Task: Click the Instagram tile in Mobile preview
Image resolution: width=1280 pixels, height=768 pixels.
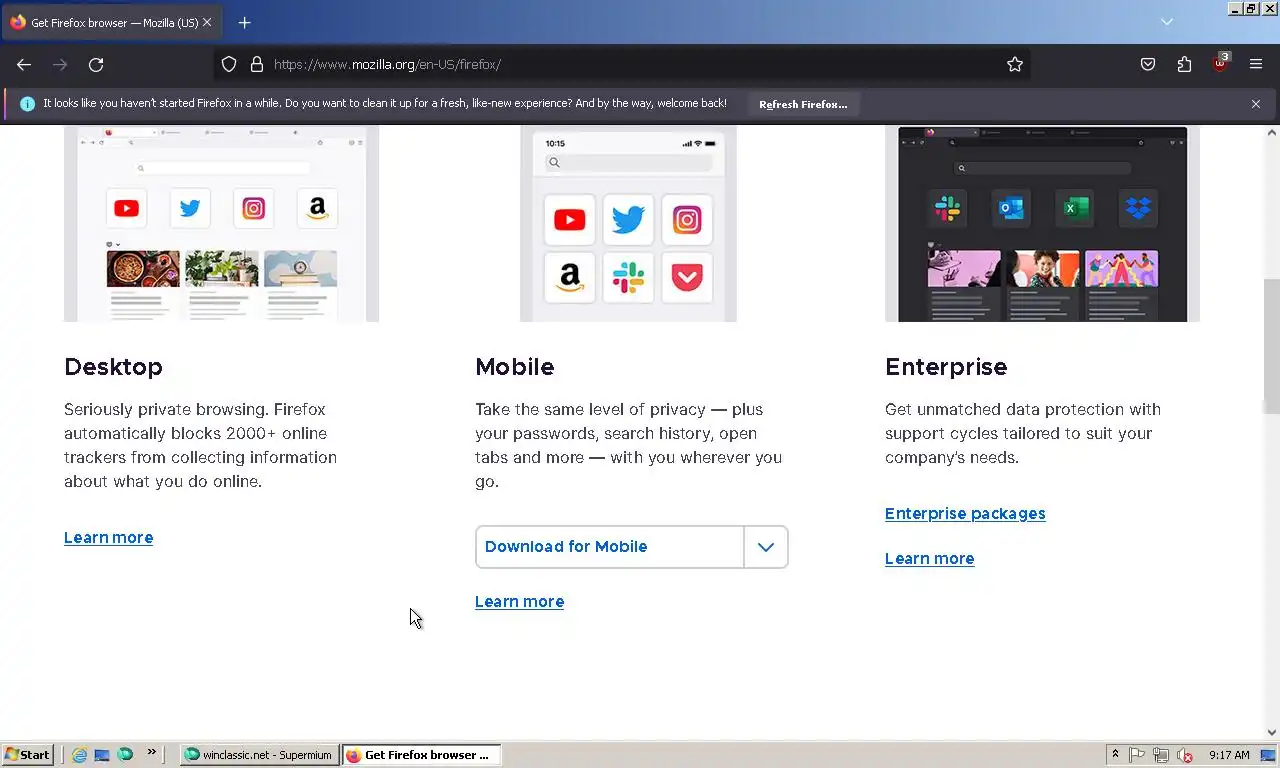Action: (687, 220)
